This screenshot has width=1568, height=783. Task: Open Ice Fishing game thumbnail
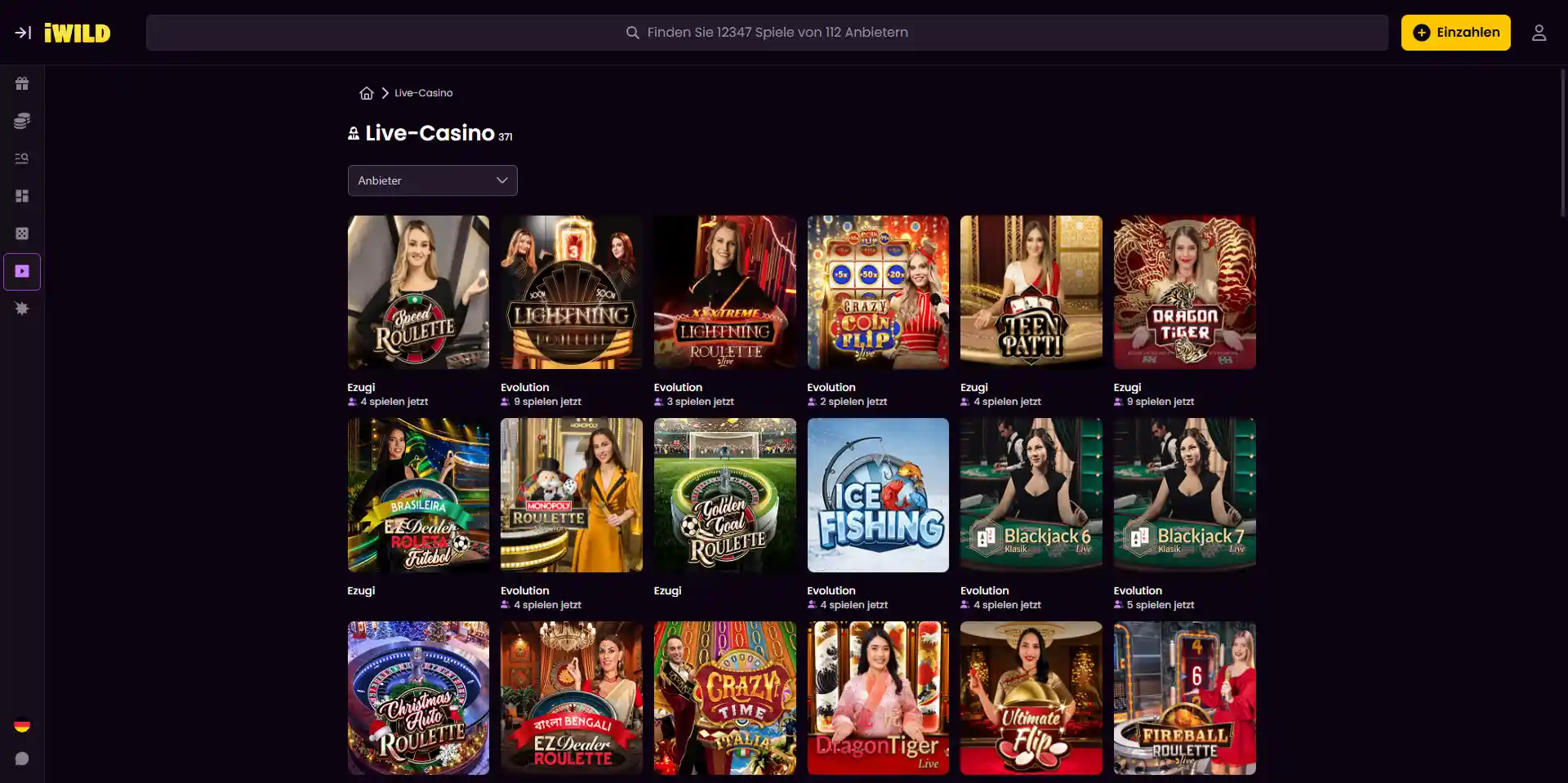(878, 495)
